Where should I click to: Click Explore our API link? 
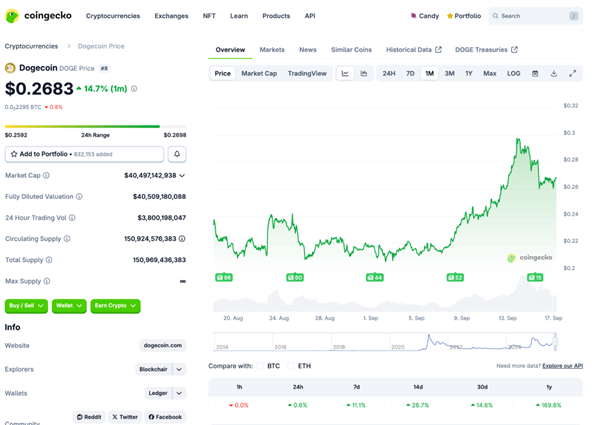(x=562, y=366)
